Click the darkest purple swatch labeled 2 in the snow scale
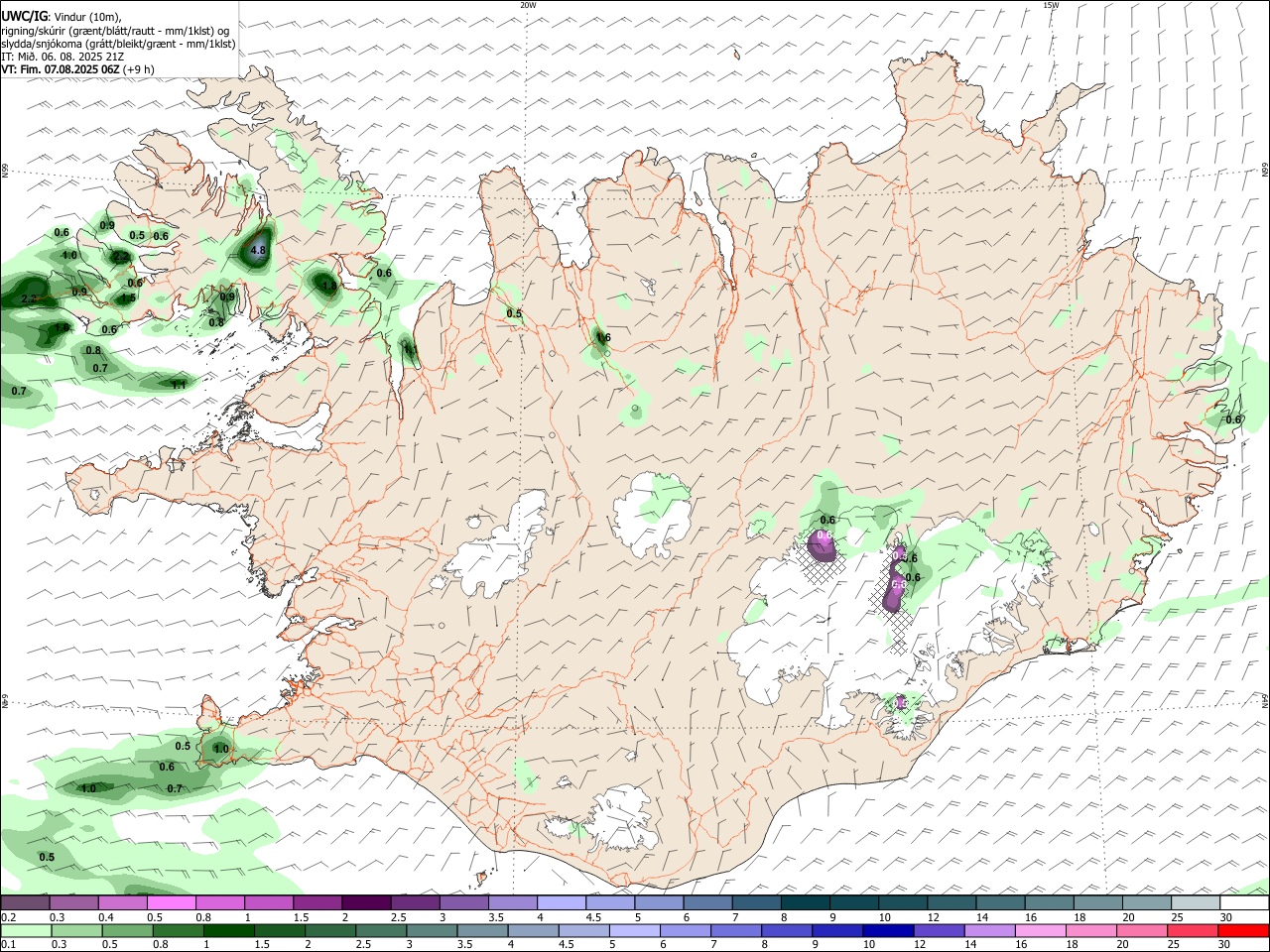Image resolution: width=1270 pixels, height=952 pixels. coord(366,902)
